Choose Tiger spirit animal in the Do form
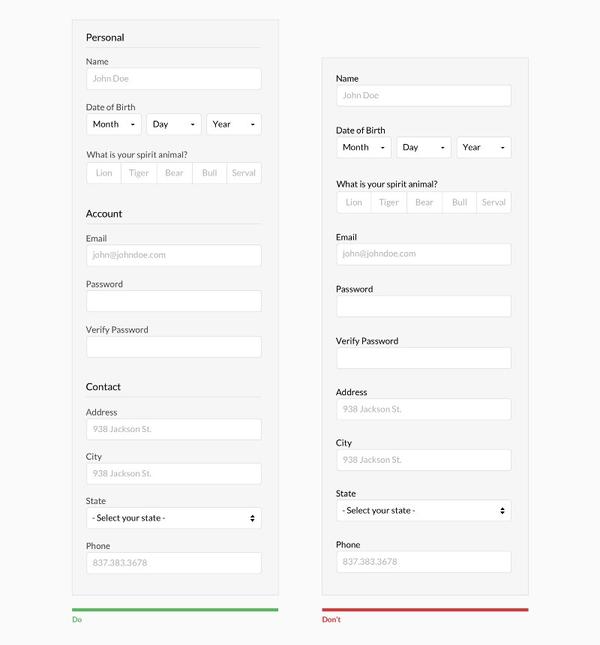This screenshot has height=645, width=600. coord(139,173)
